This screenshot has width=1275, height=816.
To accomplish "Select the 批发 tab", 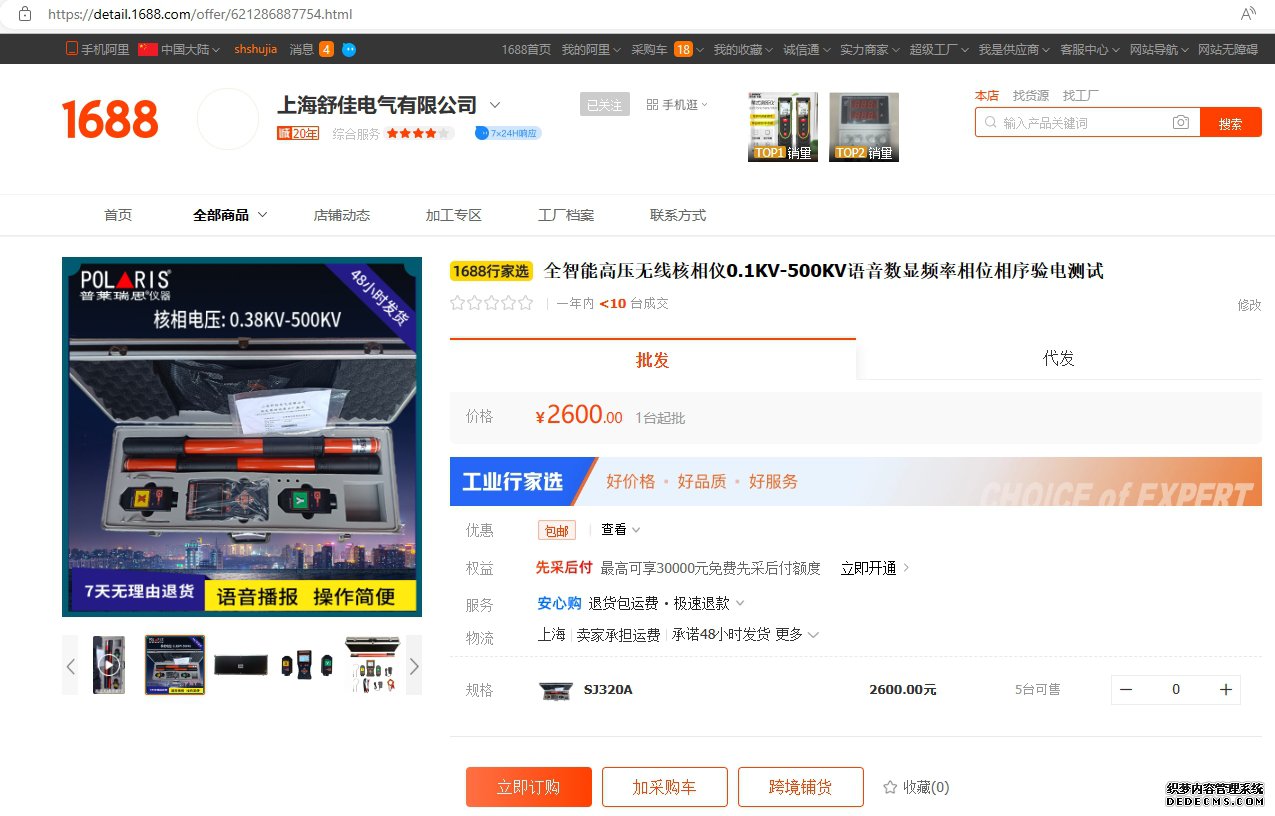I will 652,358.
